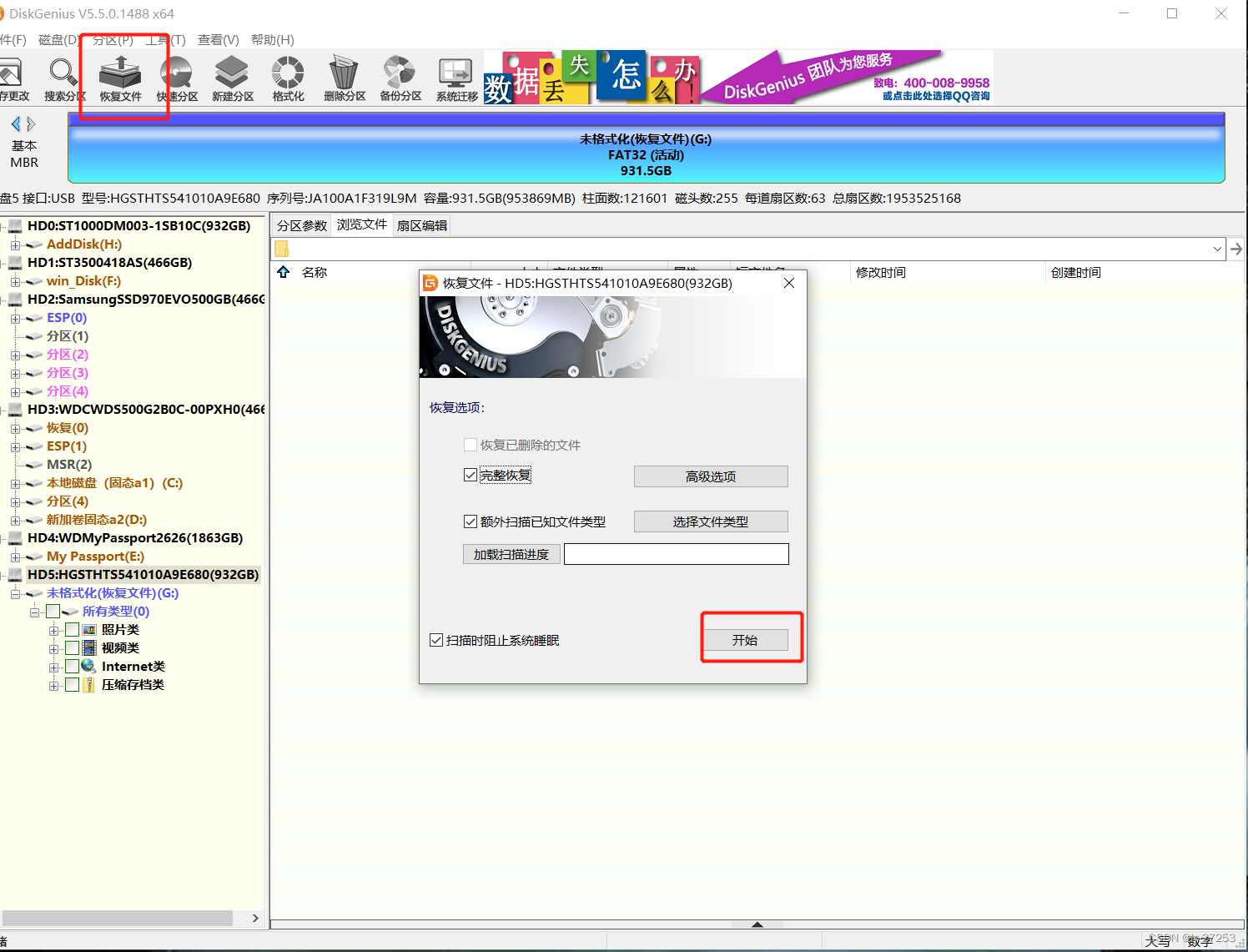The width and height of the screenshot is (1248, 952).
Task: Switch to the 浏览文件 tab
Action: (x=362, y=224)
